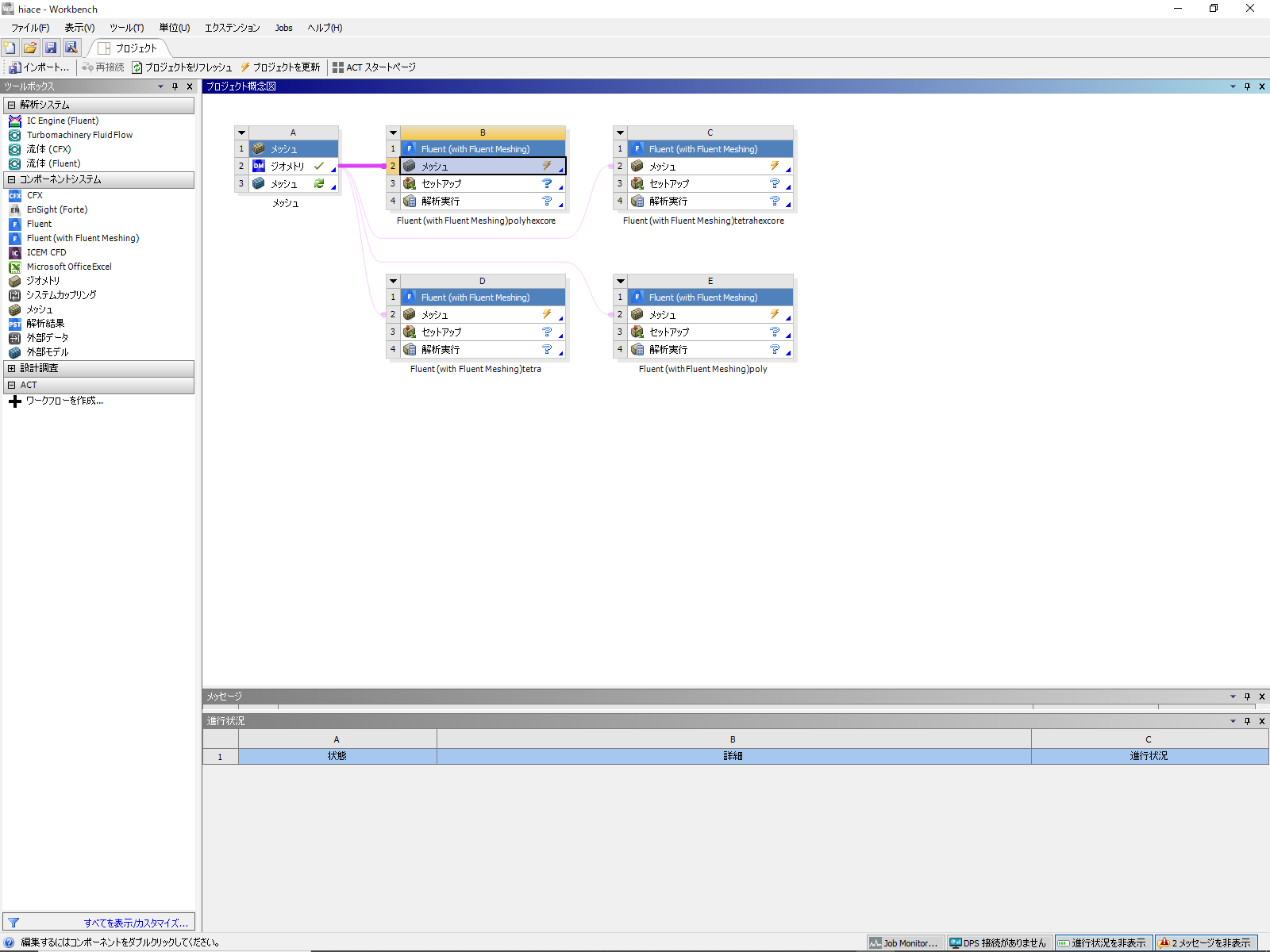Viewport: 1270px width, 952px height.
Task: Select the Fluent (with Fluent Meshing) component system
Action: (x=82, y=238)
